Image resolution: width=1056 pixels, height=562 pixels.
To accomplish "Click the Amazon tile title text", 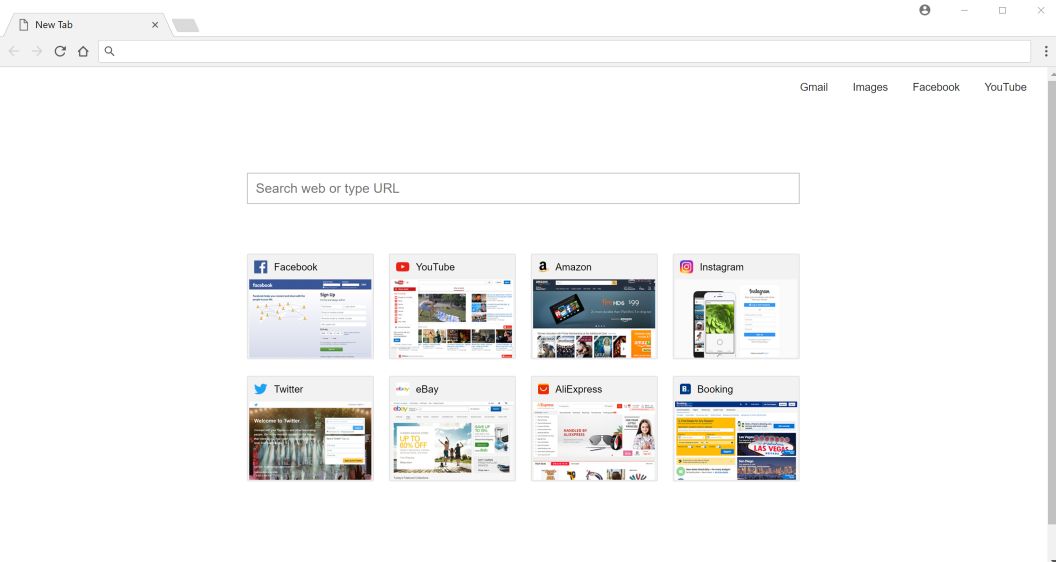I will point(573,267).
